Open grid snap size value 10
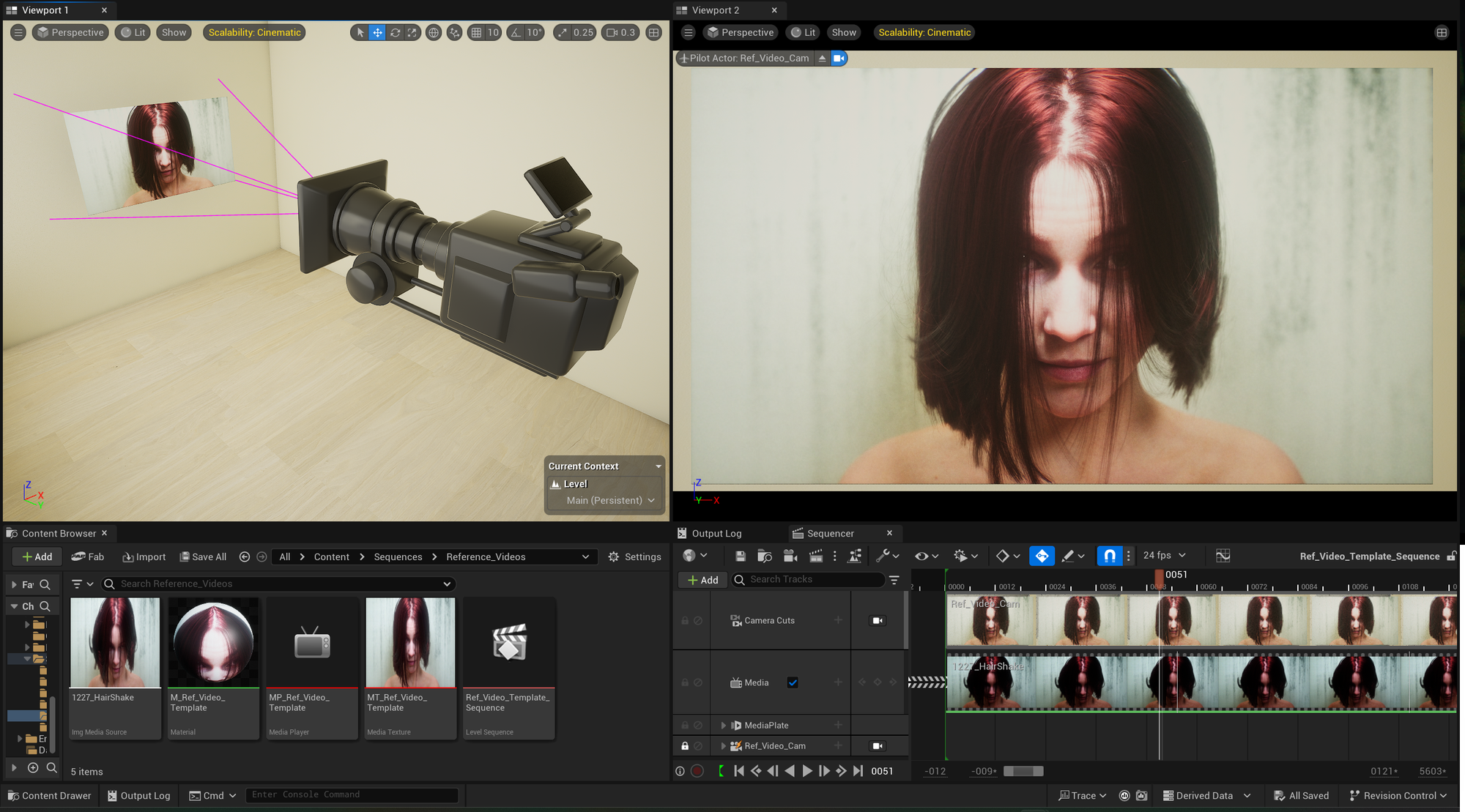The height and width of the screenshot is (812, 1465). tap(493, 32)
